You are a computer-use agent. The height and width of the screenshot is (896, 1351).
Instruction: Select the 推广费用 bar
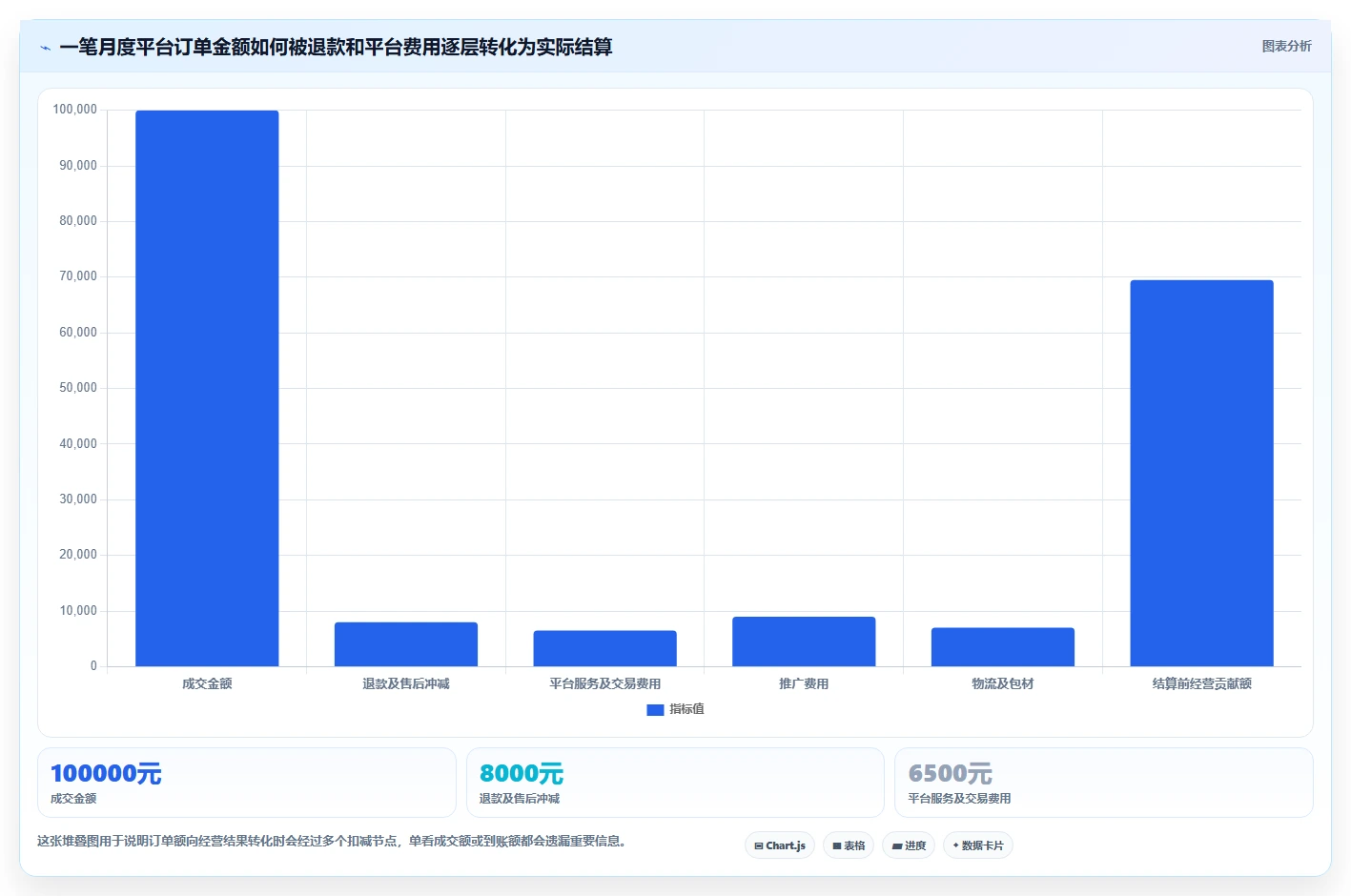pyautogui.click(x=804, y=641)
